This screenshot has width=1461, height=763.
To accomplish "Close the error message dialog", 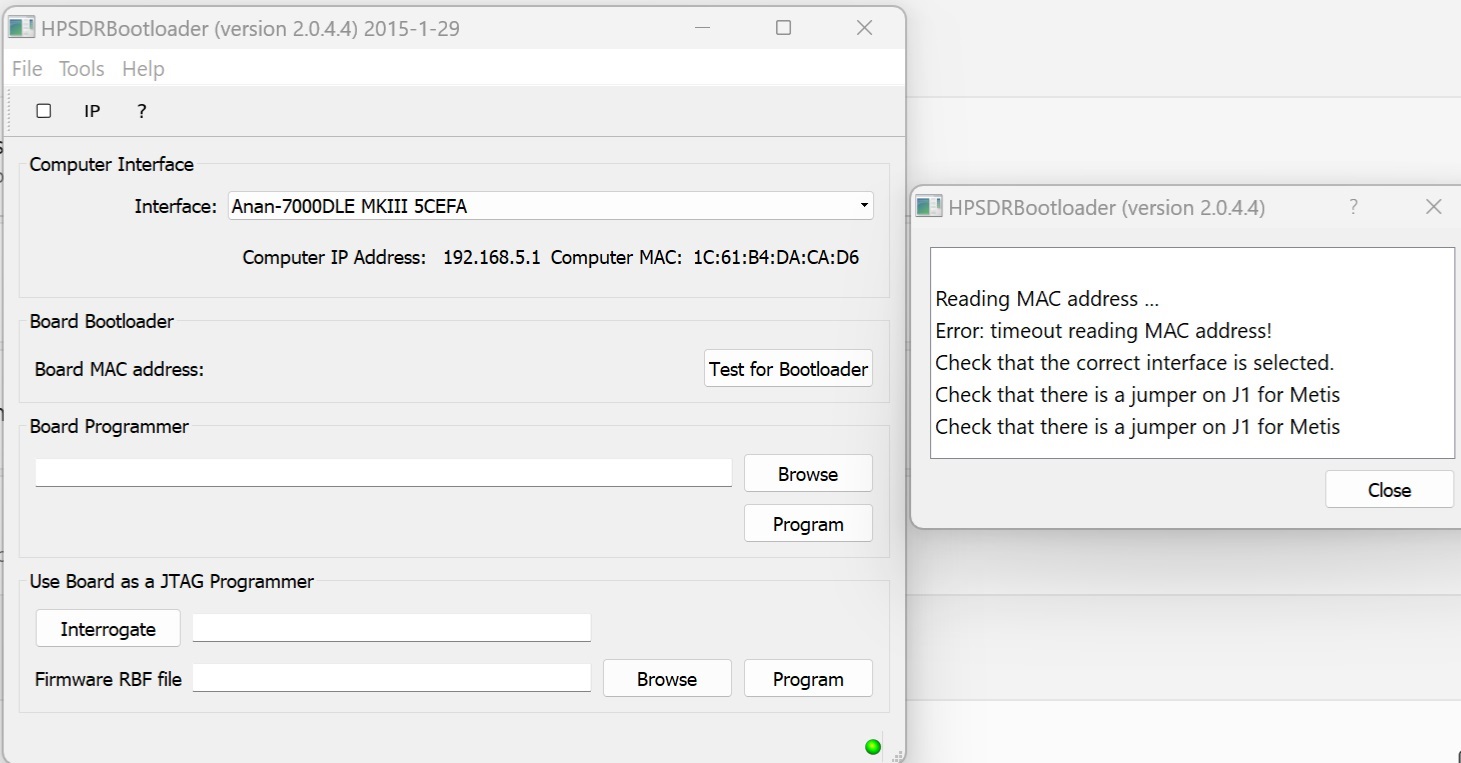I will 1389,490.
